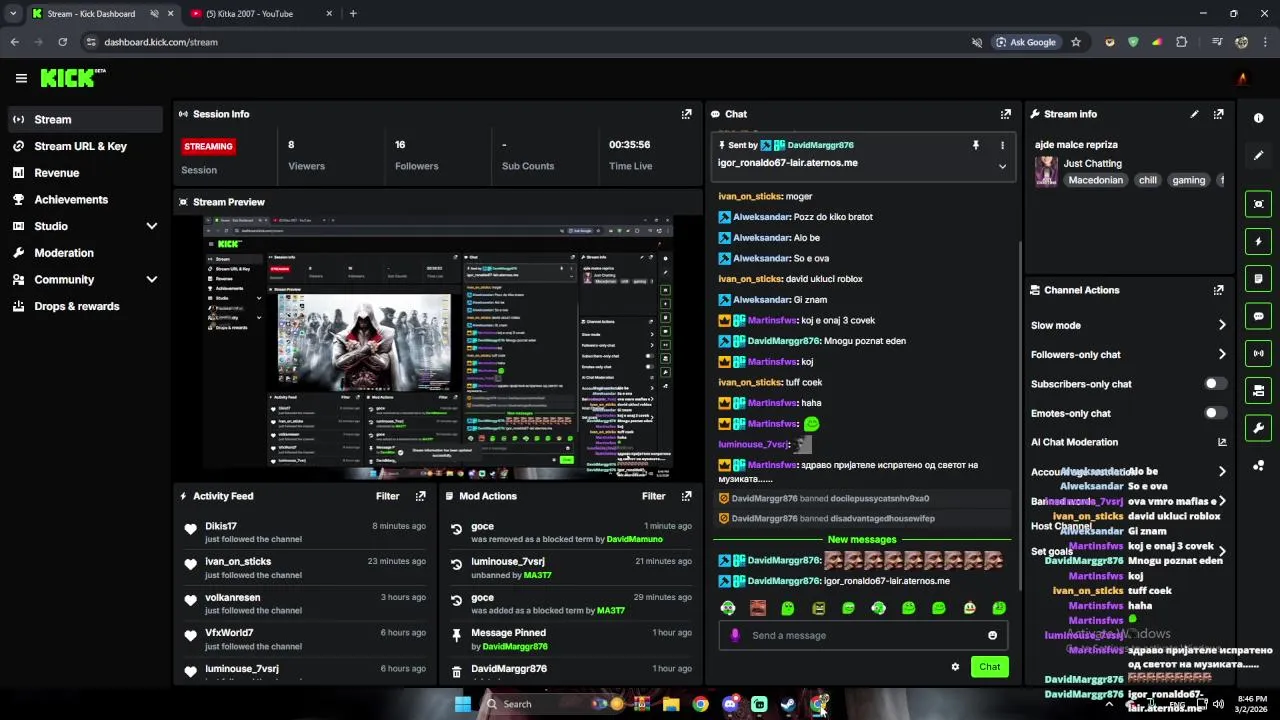1280x720 pixels.
Task: Click the Macedonian stream tag
Action: [1096, 181]
